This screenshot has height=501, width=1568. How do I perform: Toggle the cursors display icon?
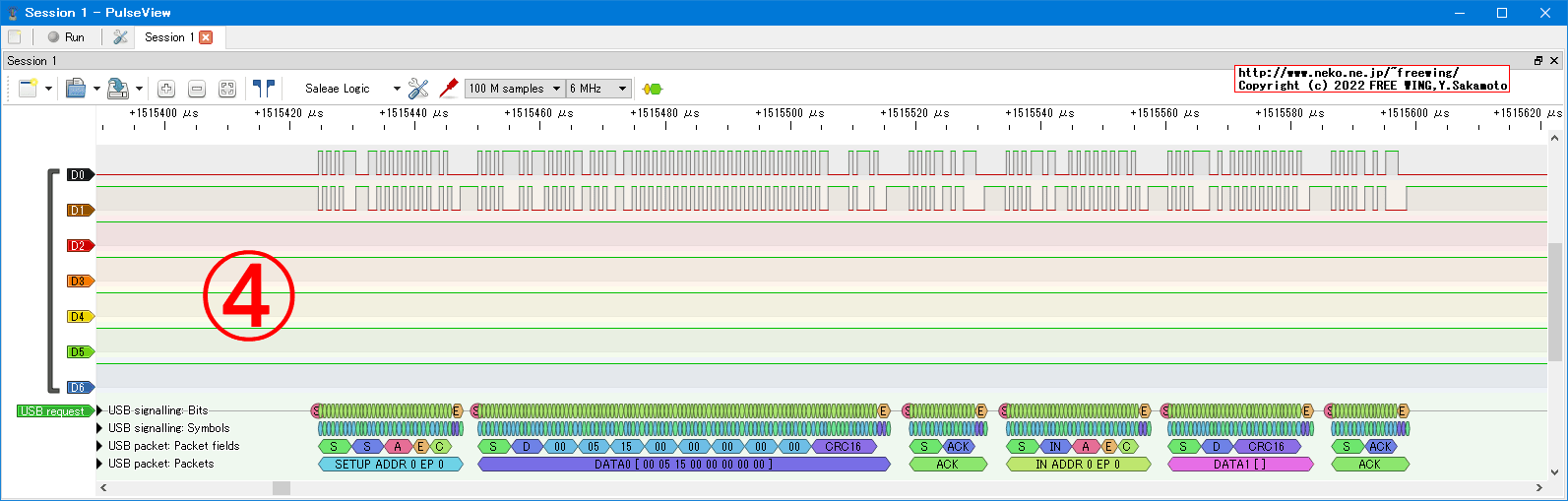pos(263,89)
